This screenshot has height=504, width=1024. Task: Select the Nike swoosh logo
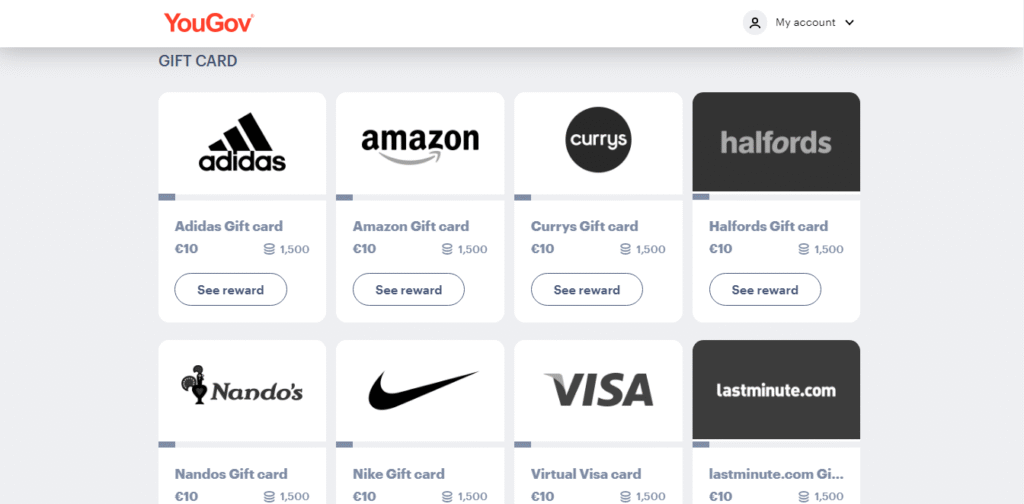(x=423, y=390)
